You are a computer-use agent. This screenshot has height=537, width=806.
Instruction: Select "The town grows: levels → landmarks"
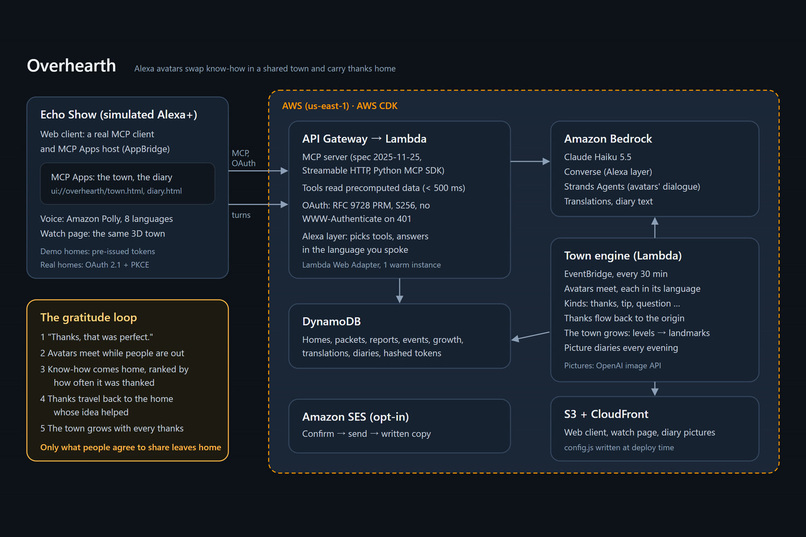coord(637,333)
